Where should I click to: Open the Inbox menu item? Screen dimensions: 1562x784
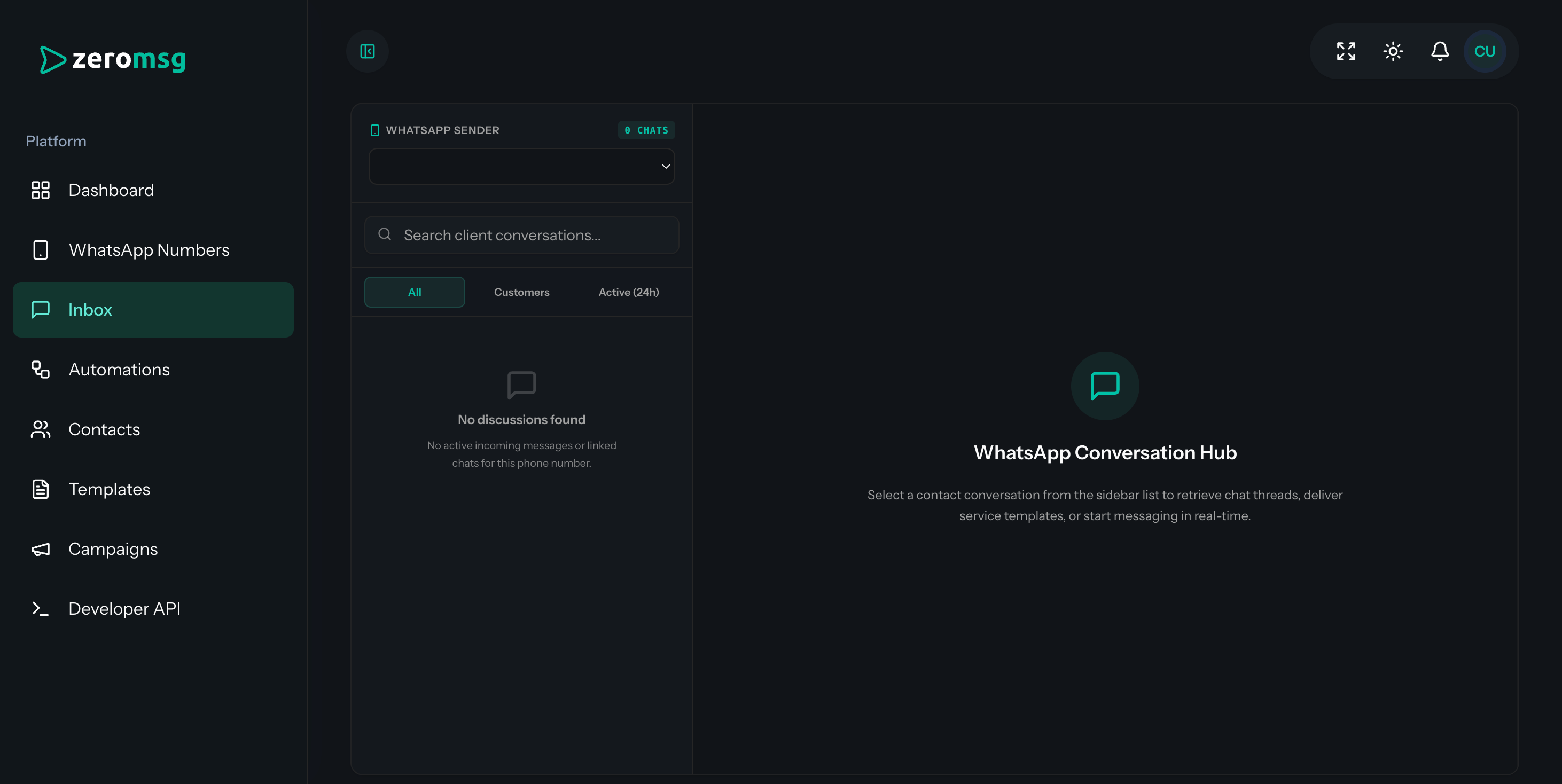[153, 309]
